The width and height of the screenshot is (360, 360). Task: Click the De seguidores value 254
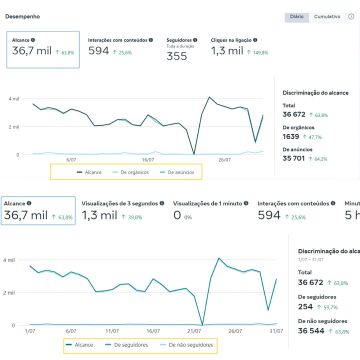305,306
